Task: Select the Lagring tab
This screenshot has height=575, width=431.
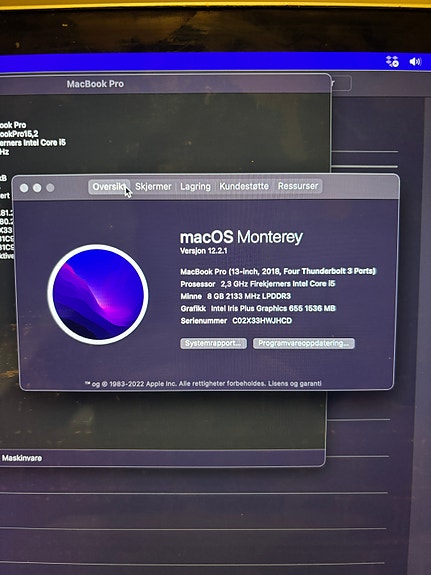Action: [x=196, y=187]
